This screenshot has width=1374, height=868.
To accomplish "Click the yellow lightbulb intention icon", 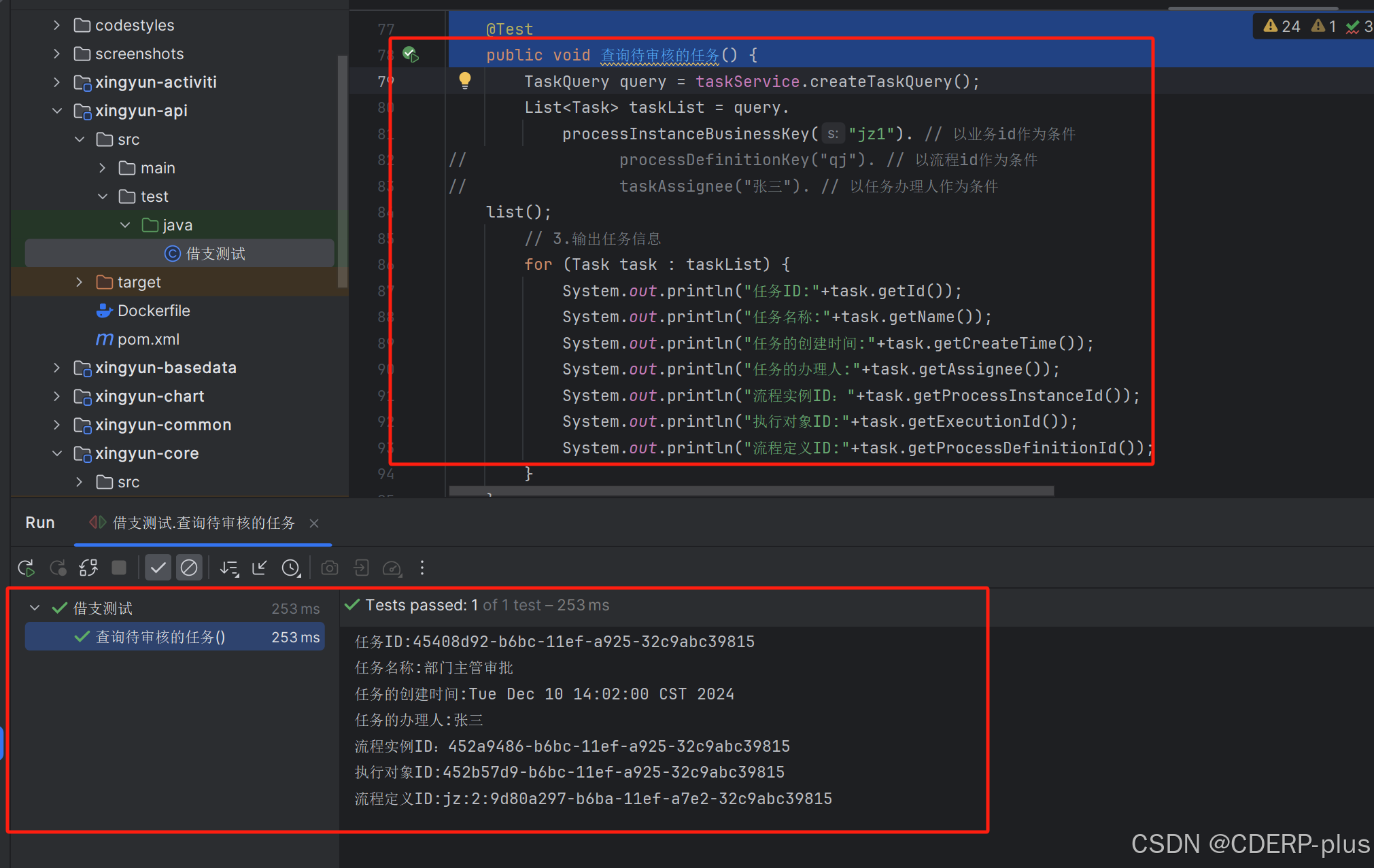I will coord(465,81).
